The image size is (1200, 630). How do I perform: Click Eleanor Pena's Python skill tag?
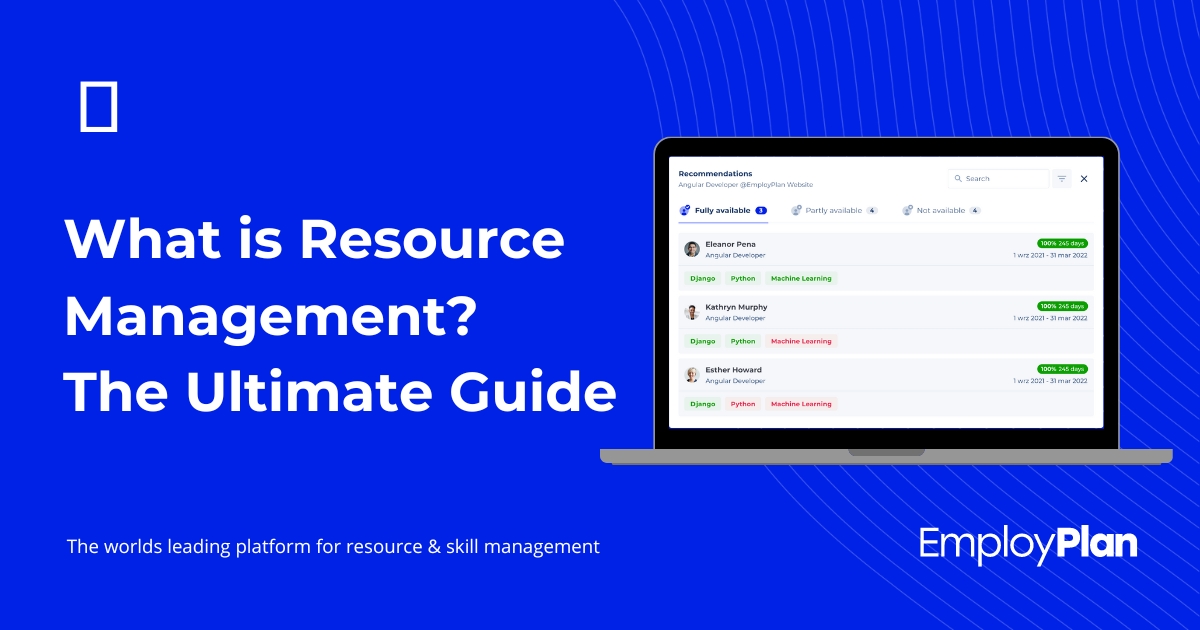pos(743,278)
